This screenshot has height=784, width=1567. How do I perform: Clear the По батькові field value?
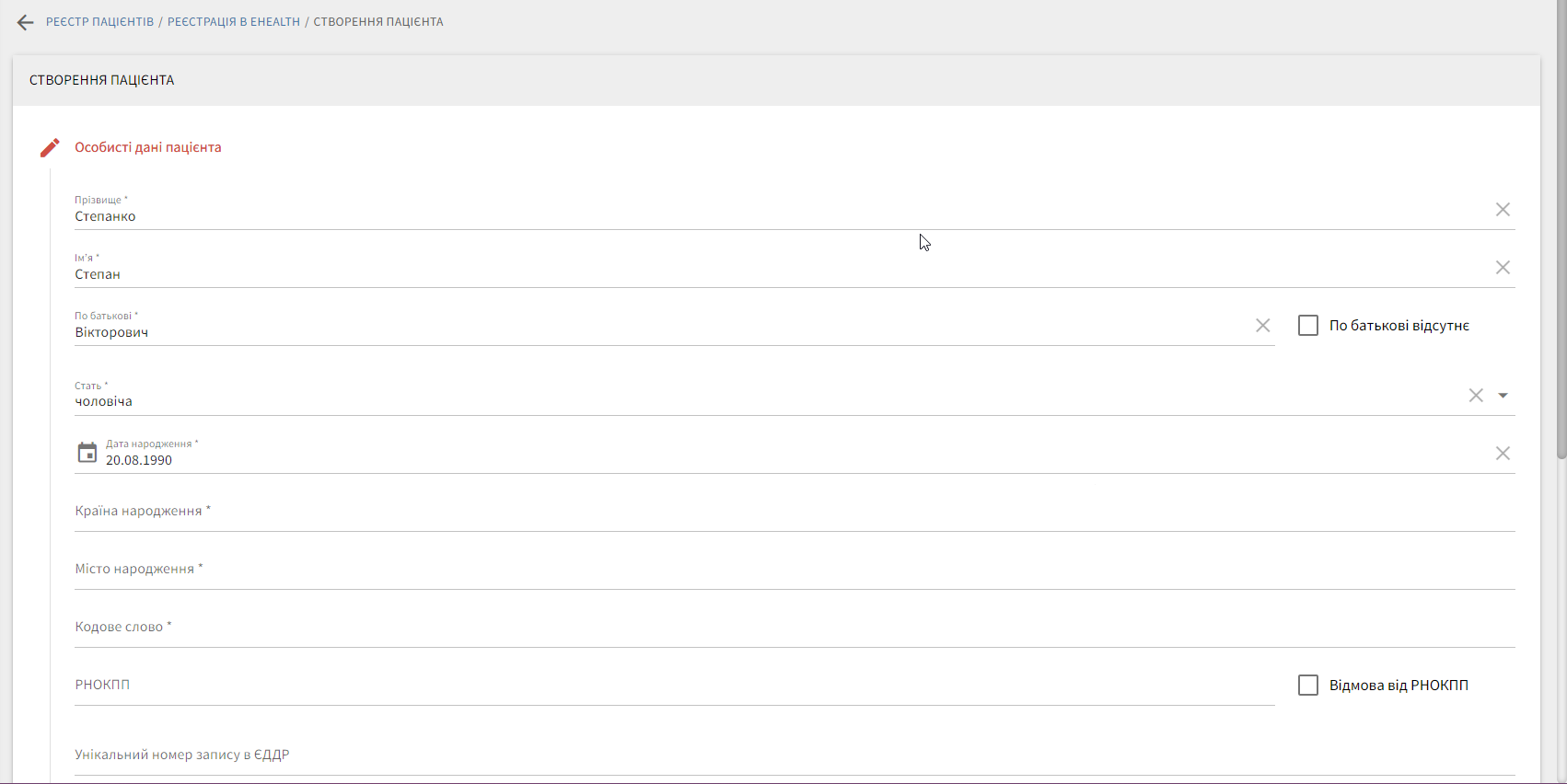point(1262,326)
